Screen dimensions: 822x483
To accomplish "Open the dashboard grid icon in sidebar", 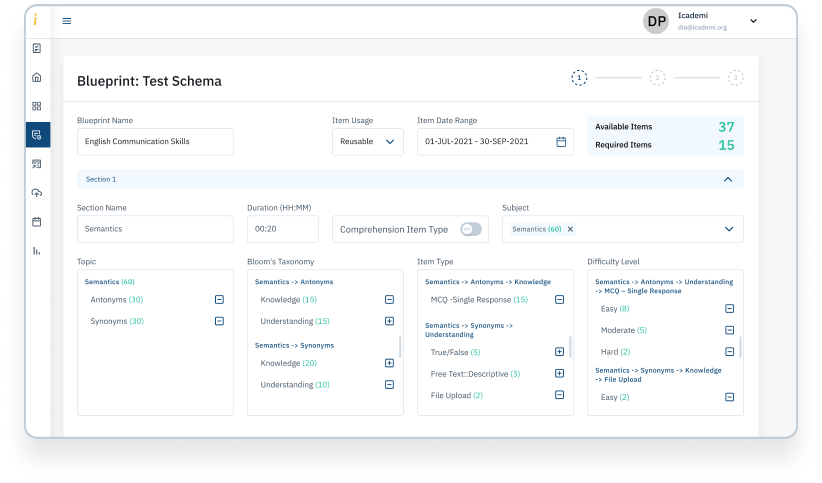I will point(37,106).
